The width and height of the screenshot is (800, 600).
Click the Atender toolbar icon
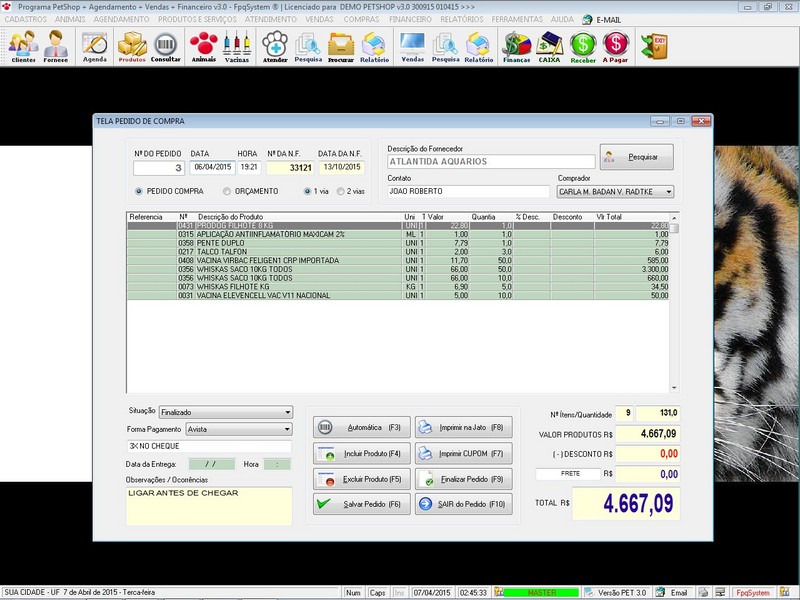pyautogui.click(x=275, y=46)
